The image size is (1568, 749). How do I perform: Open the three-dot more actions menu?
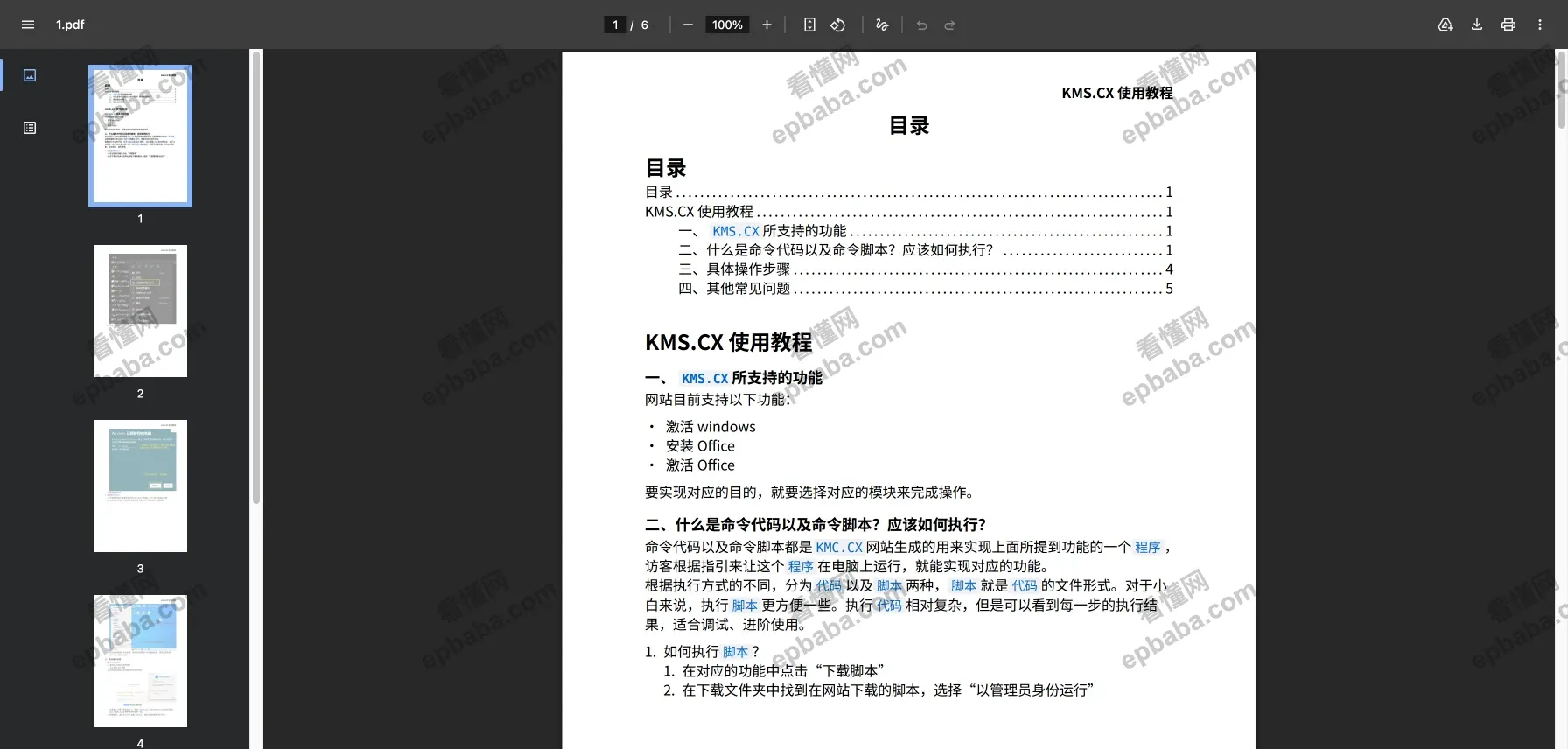point(1540,24)
